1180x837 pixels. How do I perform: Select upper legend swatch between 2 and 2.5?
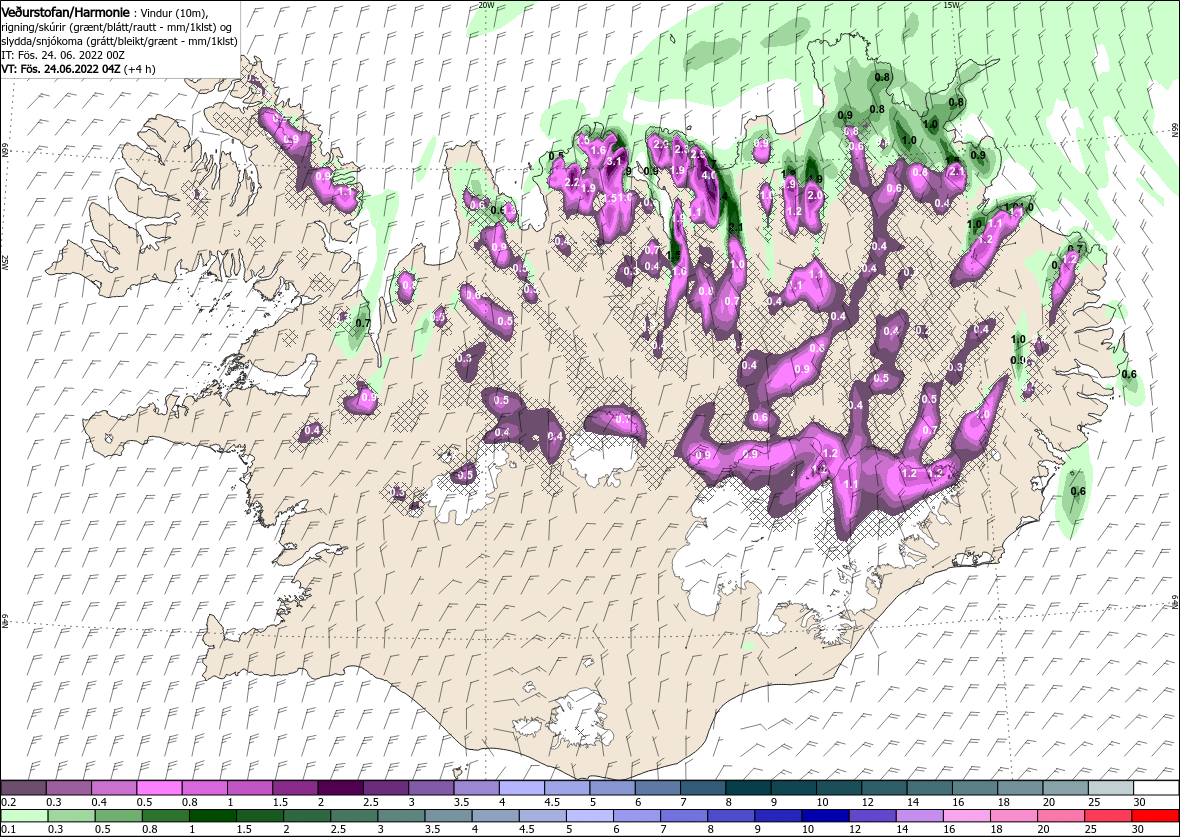pos(341,788)
